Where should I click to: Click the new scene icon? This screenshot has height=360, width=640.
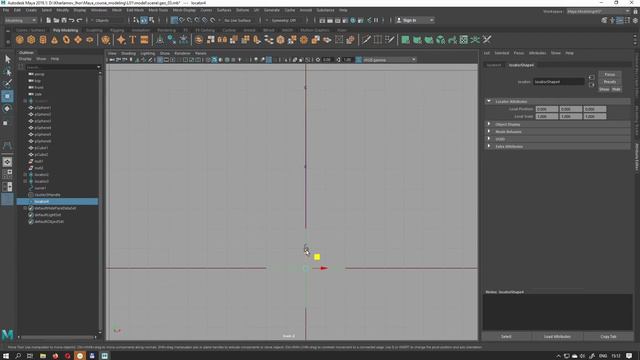point(49,20)
